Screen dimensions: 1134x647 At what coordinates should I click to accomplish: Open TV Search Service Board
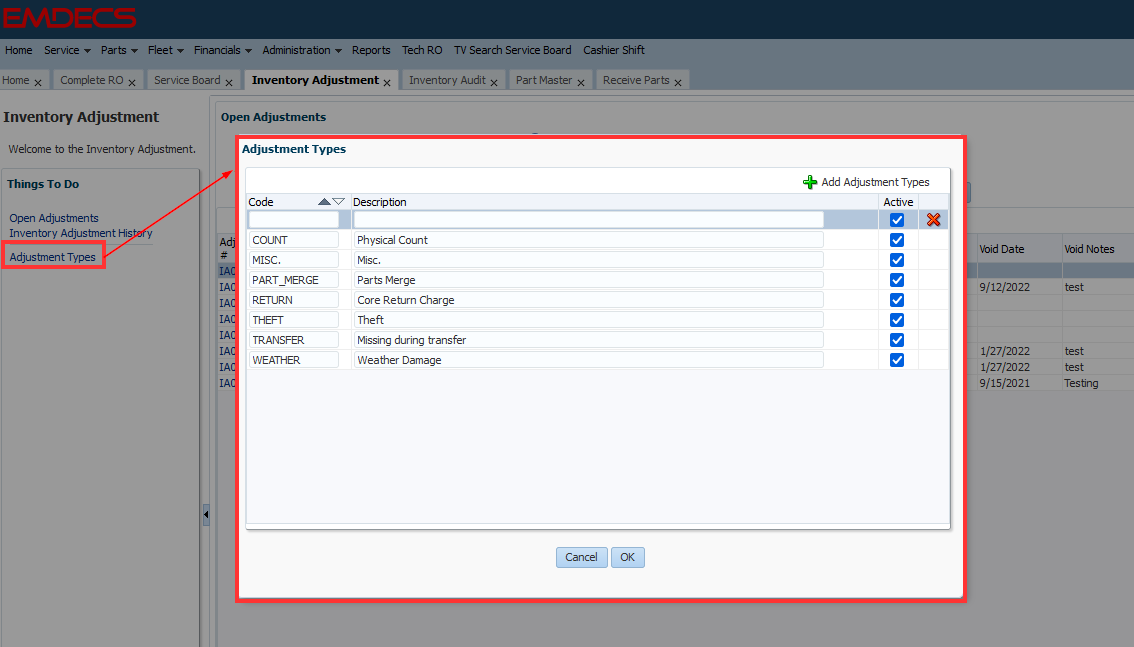coord(513,50)
